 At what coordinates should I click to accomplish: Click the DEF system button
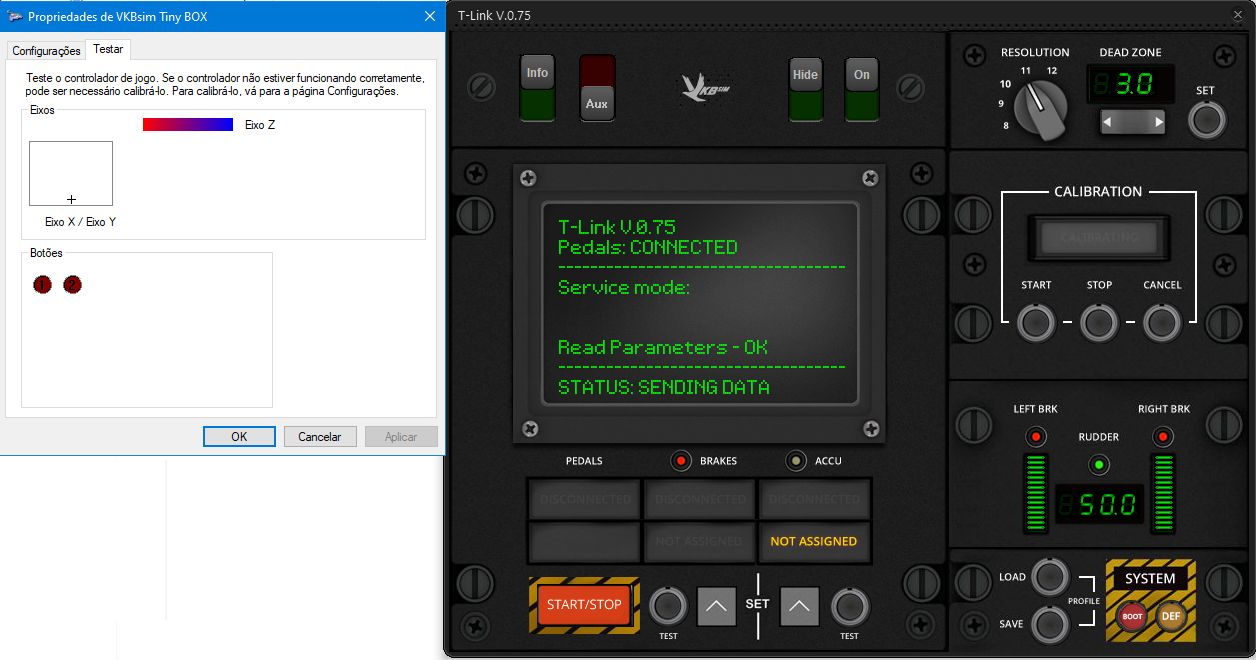point(1170,616)
